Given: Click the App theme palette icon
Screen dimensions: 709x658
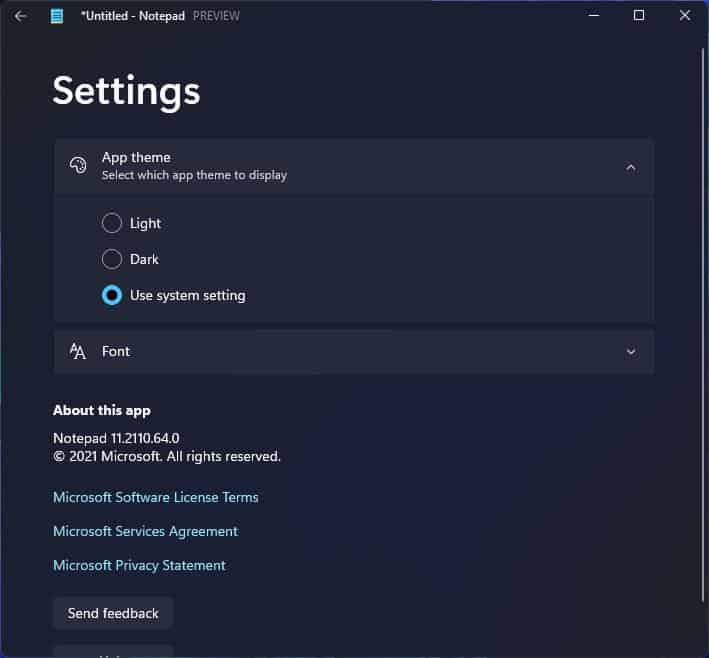Looking at the screenshot, I should pos(78,166).
